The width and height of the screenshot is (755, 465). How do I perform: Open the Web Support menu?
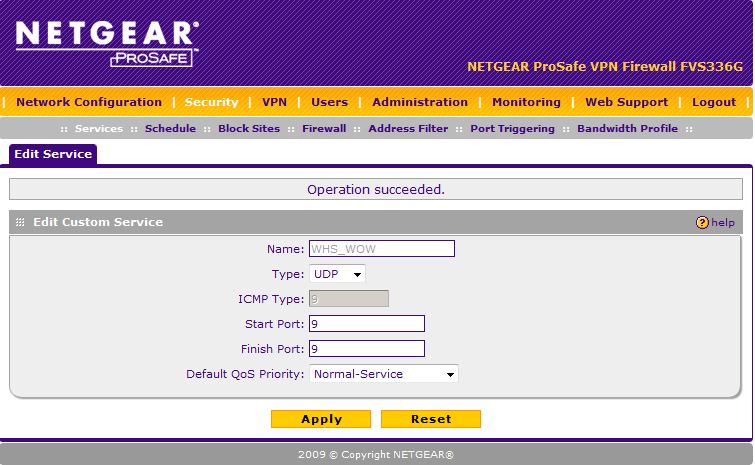(626, 102)
